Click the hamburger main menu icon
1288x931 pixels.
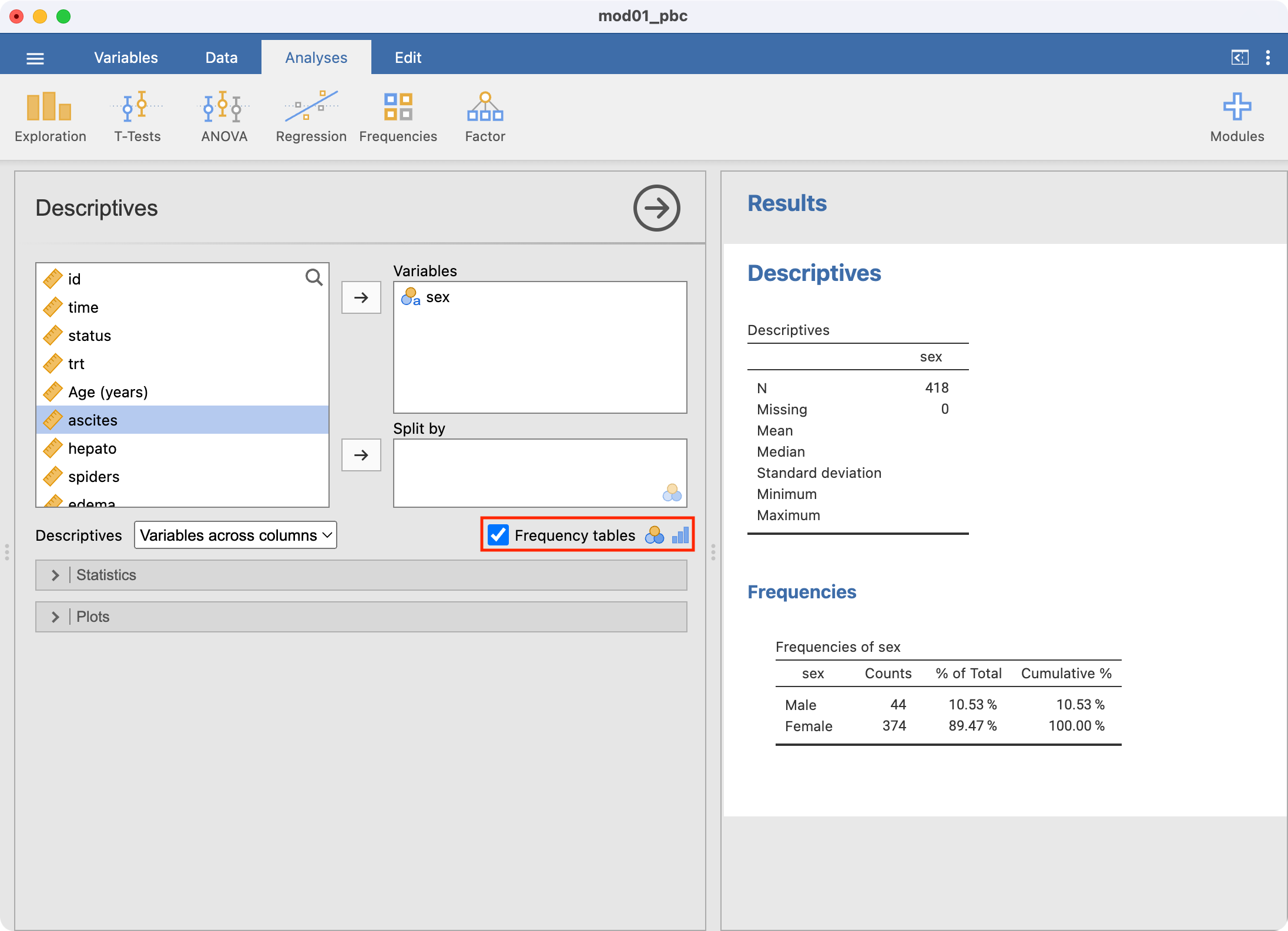click(35, 58)
